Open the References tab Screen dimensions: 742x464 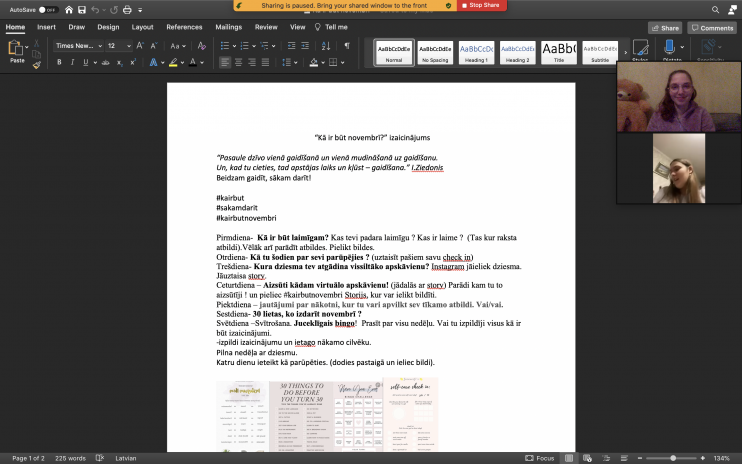click(x=184, y=27)
